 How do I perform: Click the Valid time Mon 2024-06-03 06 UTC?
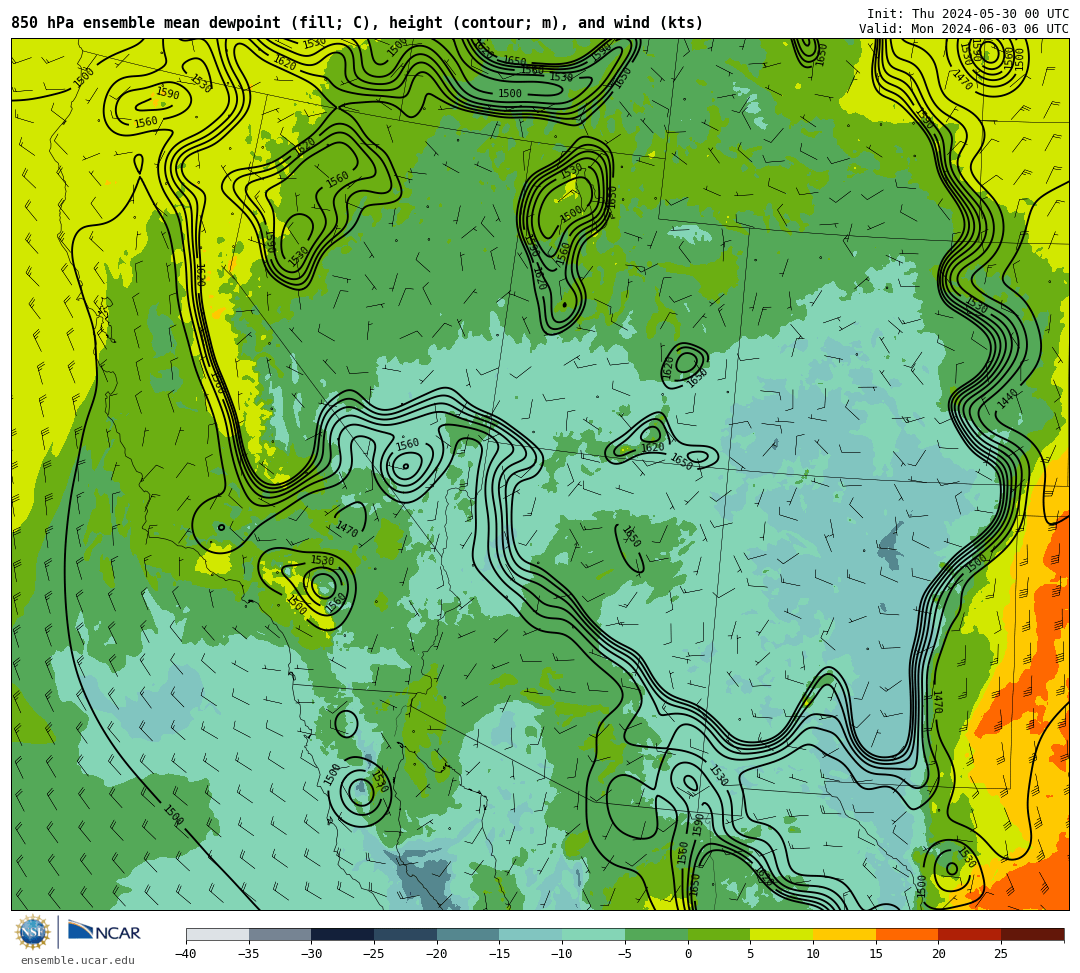tap(964, 29)
